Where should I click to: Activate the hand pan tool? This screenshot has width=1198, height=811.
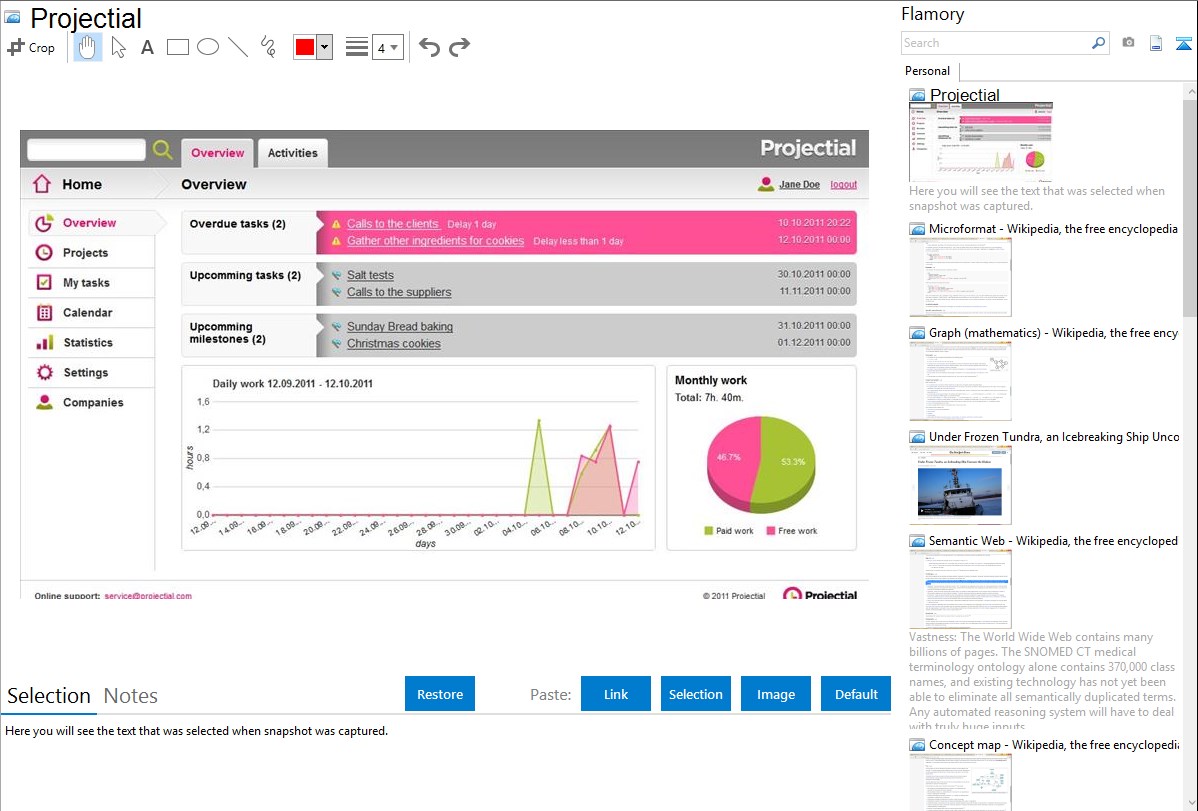click(87, 47)
